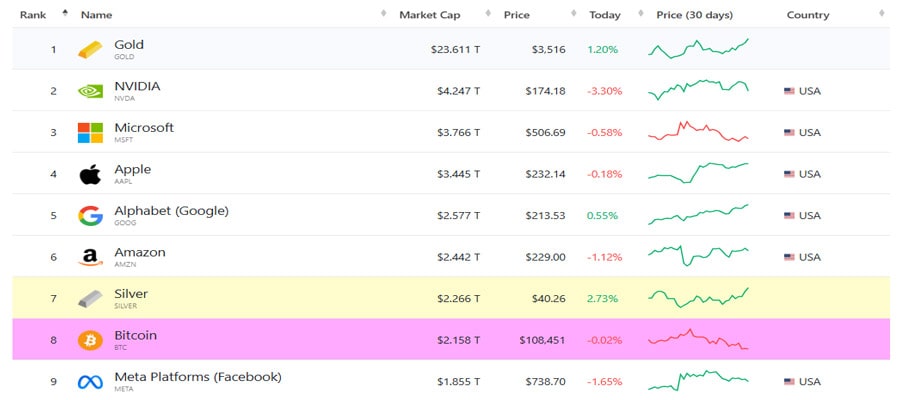Screen dimensions: 900x400
Task: Click the USA flag in Amazon row
Action: (x=789, y=257)
